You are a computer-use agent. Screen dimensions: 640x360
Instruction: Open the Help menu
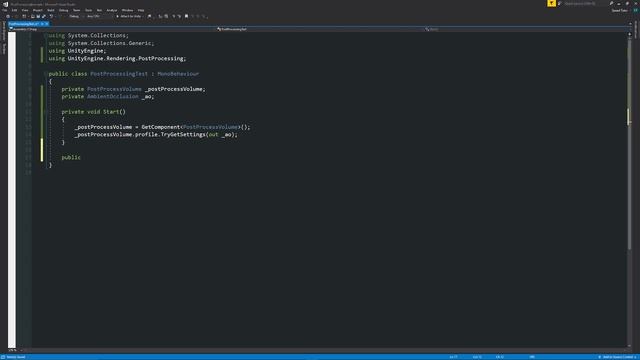point(141,10)
